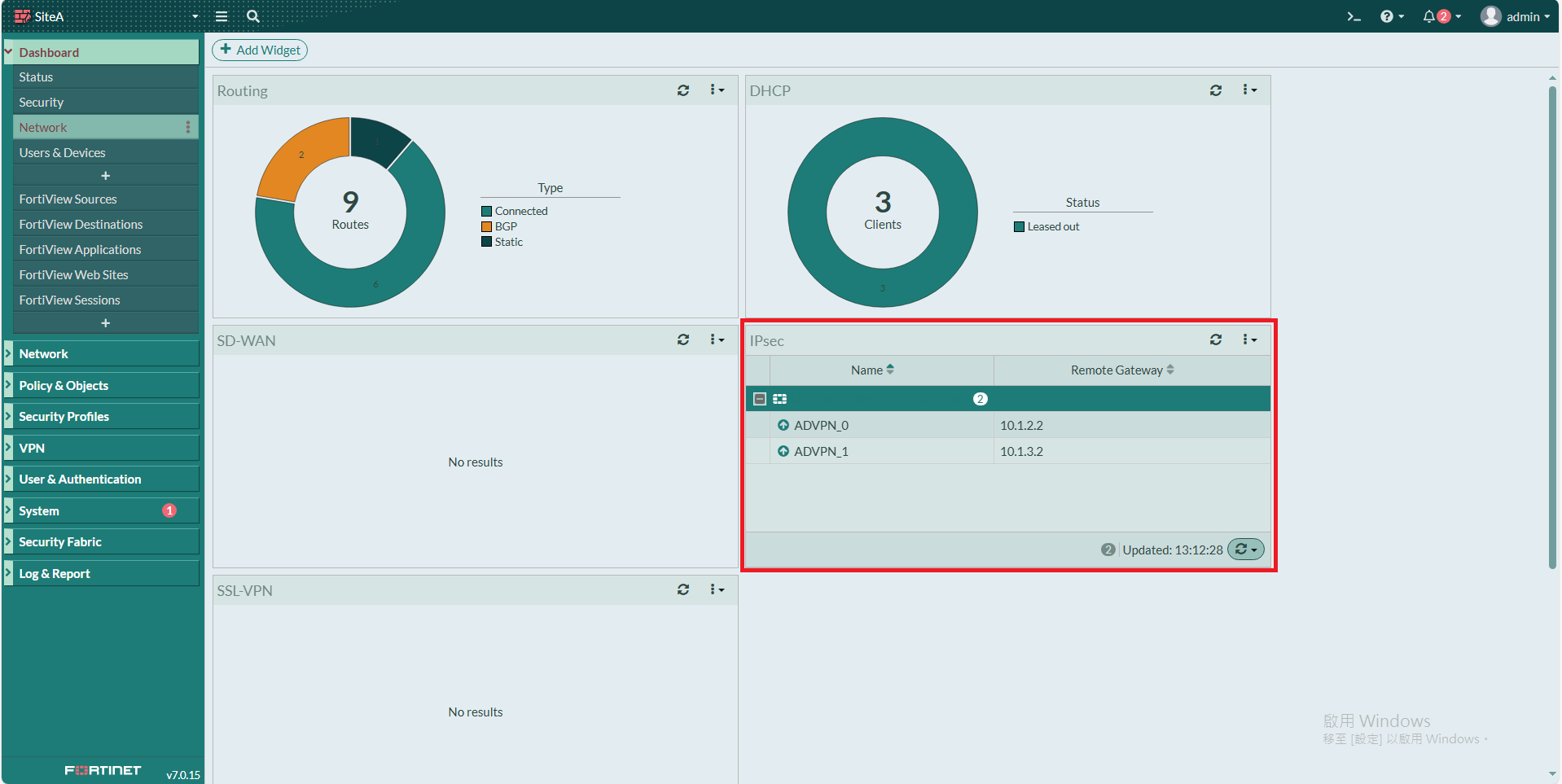Open DHCP widget options menu

(1249, 90)
